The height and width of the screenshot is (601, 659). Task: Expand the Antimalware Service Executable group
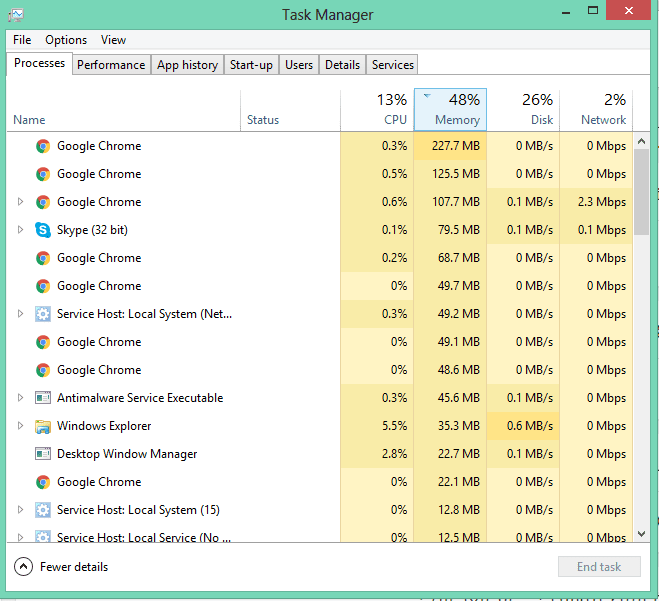tap(20, 398)
